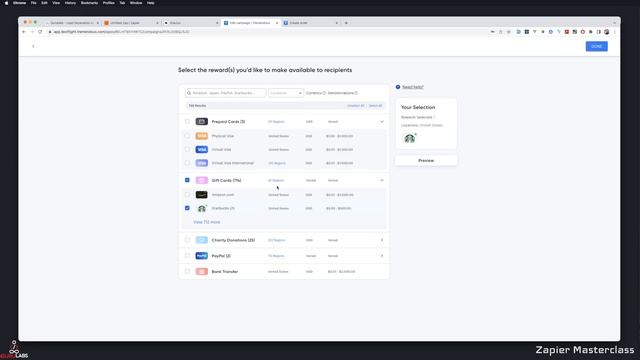
Task: Collapse the Gift Cards section chevron
Action: [x=382, y=180]
